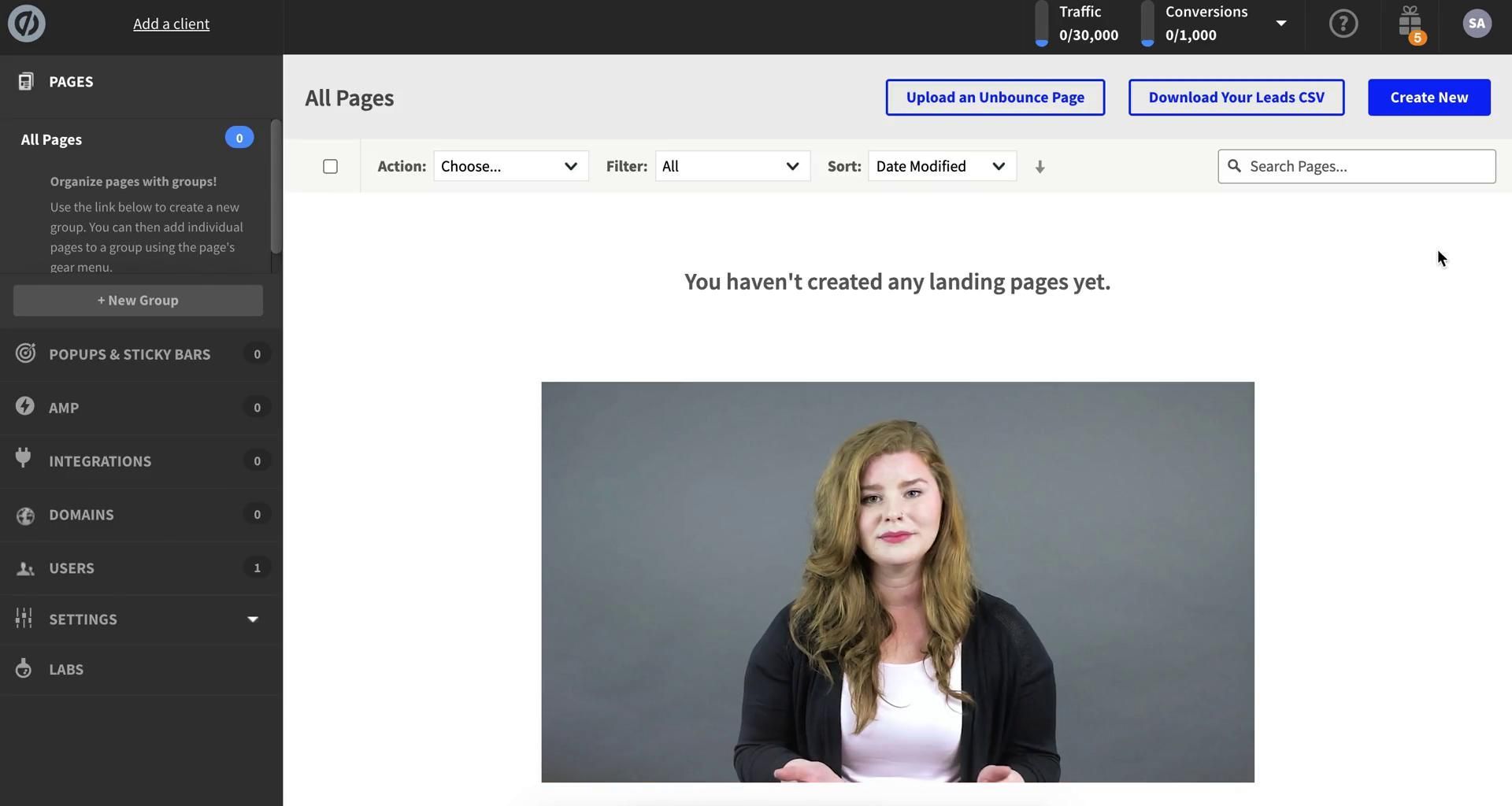The height and width of the screenshot is (806, 1512).
Task: Open Popups & Sticky Bars section
Action: point(130,354)
